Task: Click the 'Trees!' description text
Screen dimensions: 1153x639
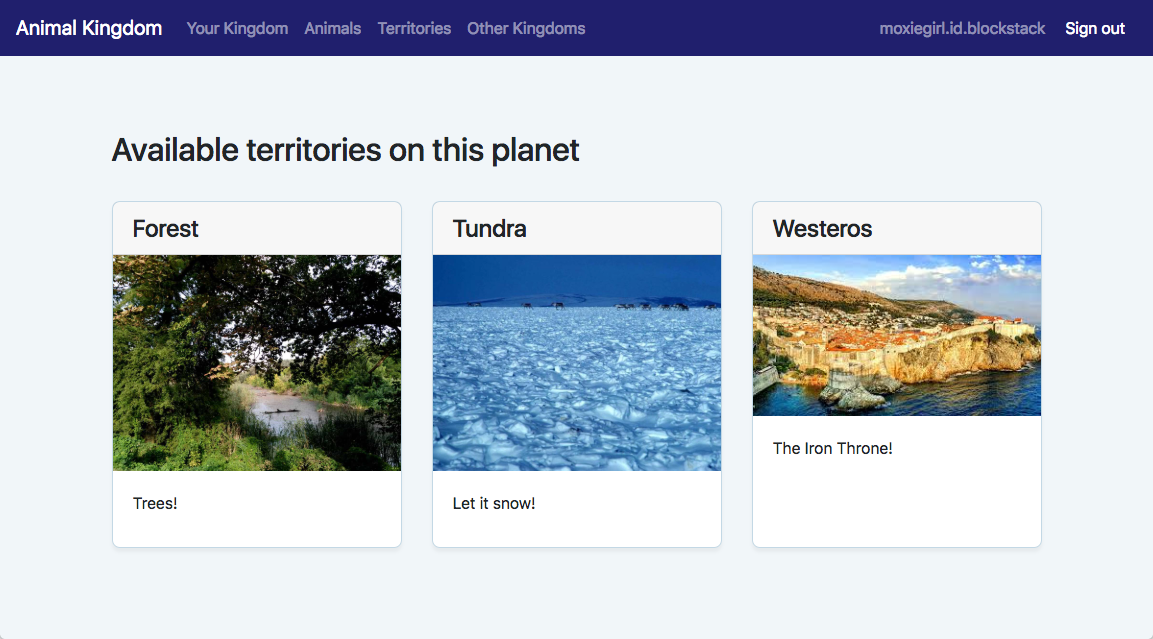Action: [155, 503]
